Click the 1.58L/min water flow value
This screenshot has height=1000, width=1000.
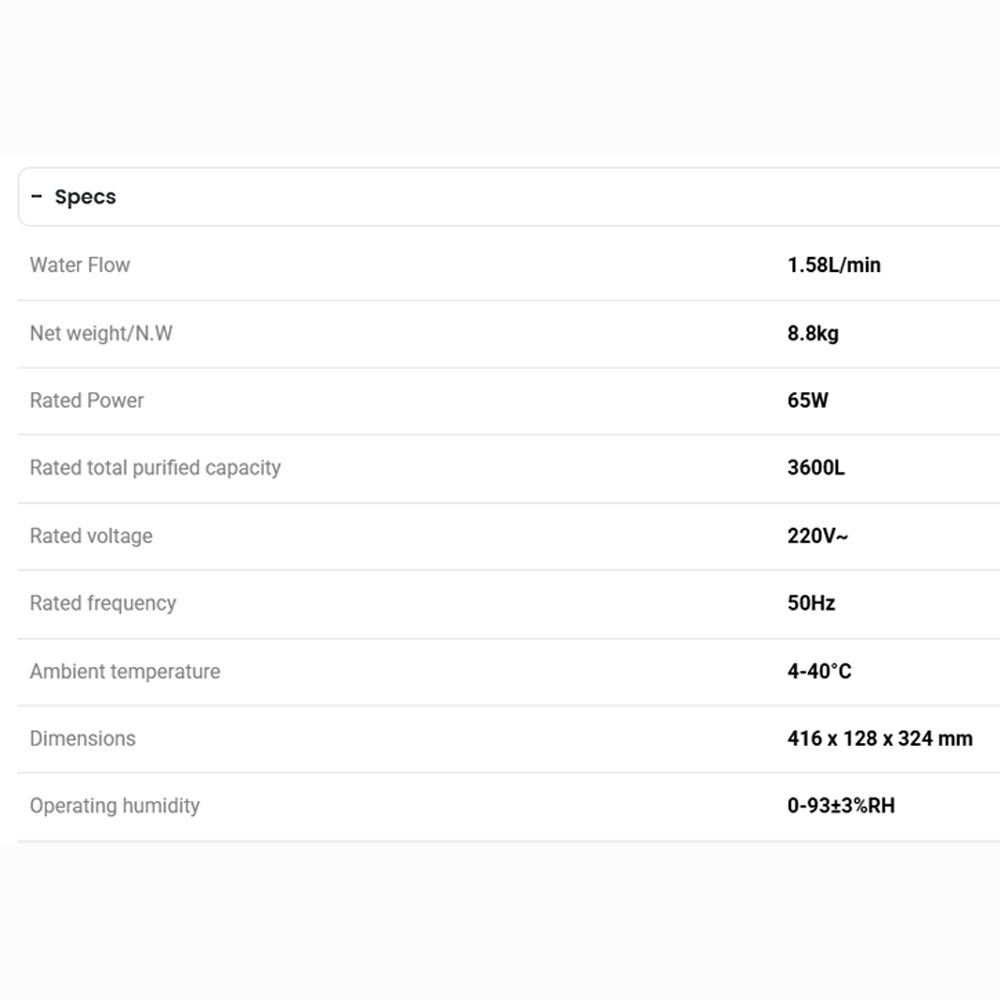[834, 265]
